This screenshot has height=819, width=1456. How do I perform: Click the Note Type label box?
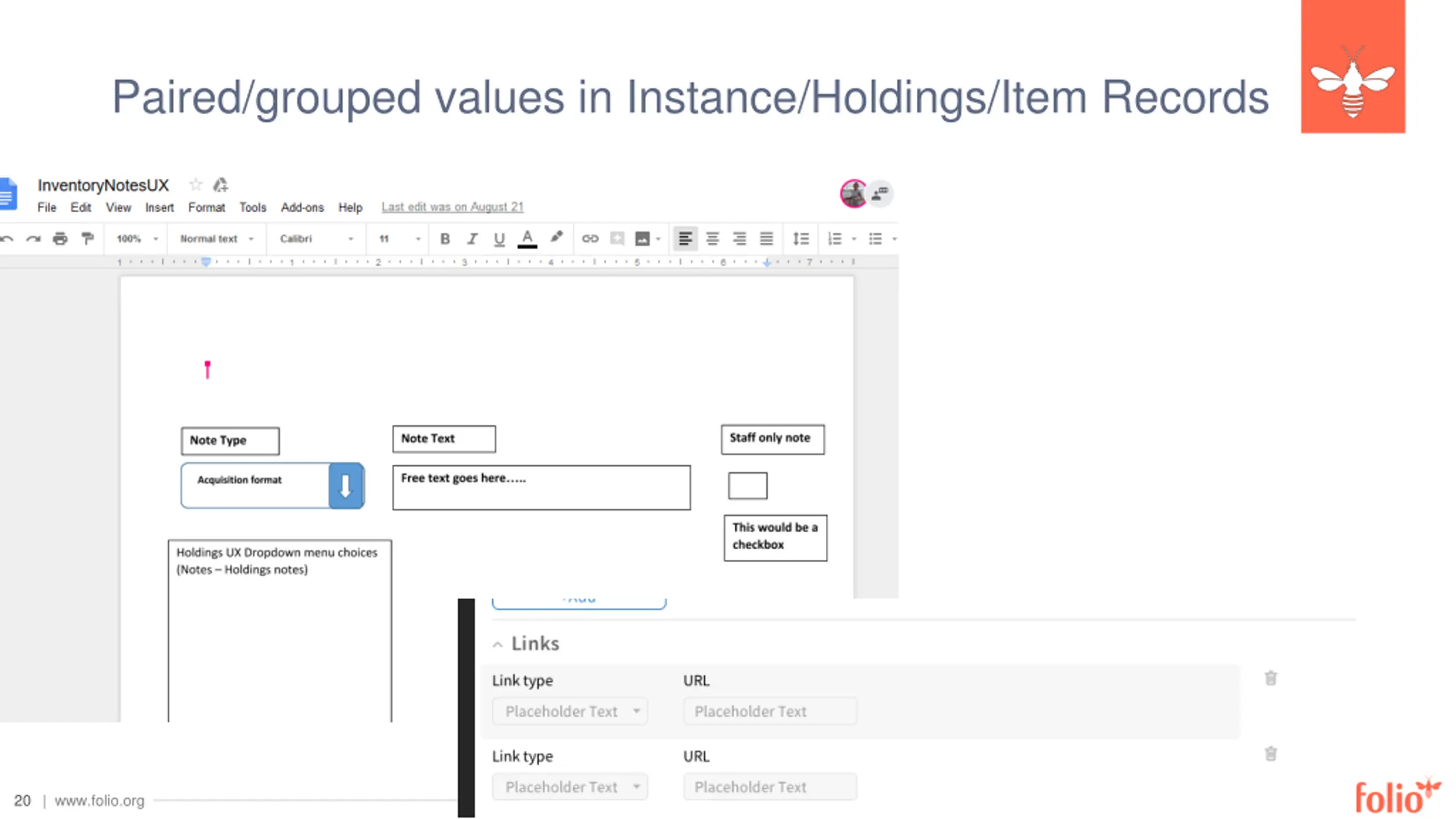(x=230, y=441)
